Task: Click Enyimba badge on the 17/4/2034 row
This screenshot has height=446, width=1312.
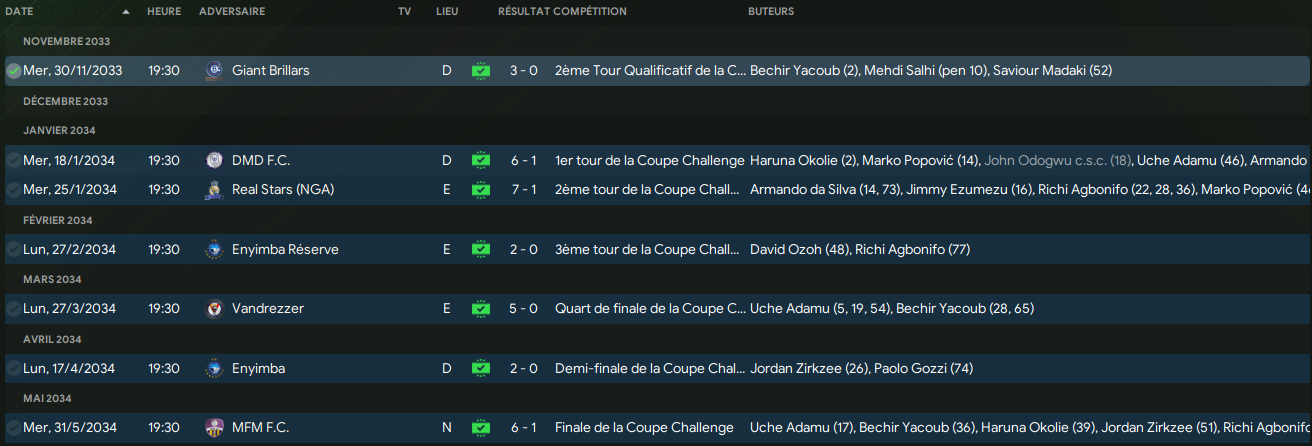Action: pos(213,368)
